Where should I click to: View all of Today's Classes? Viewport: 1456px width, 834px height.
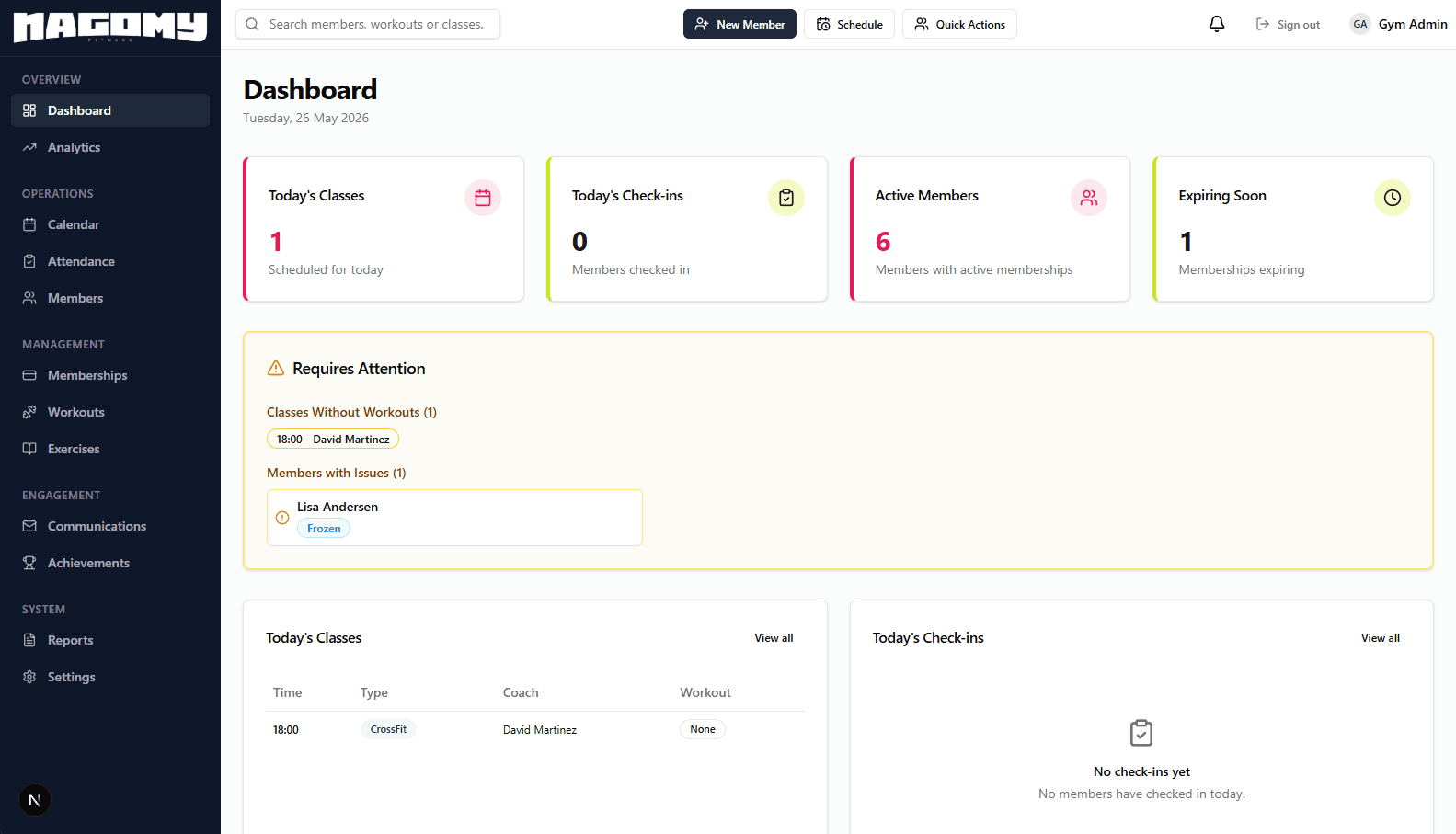coord(774,638)
